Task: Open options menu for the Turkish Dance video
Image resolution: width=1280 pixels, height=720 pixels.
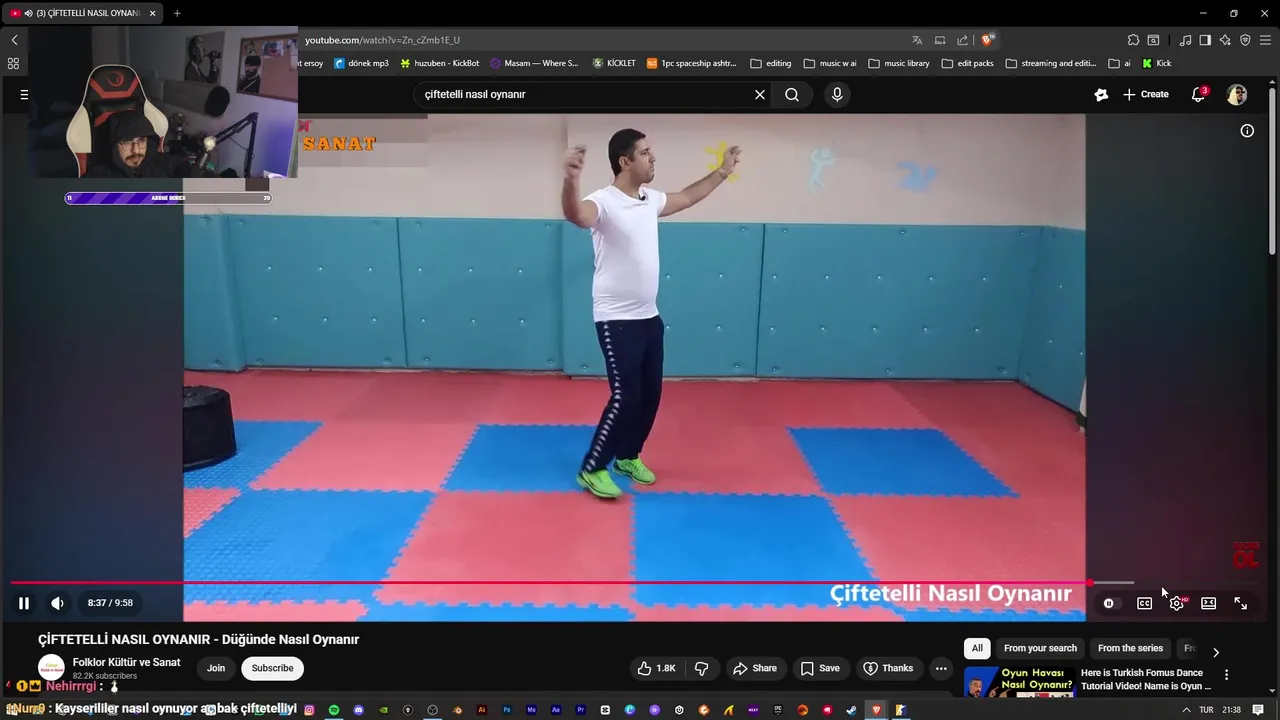Action: (1226, 675)
